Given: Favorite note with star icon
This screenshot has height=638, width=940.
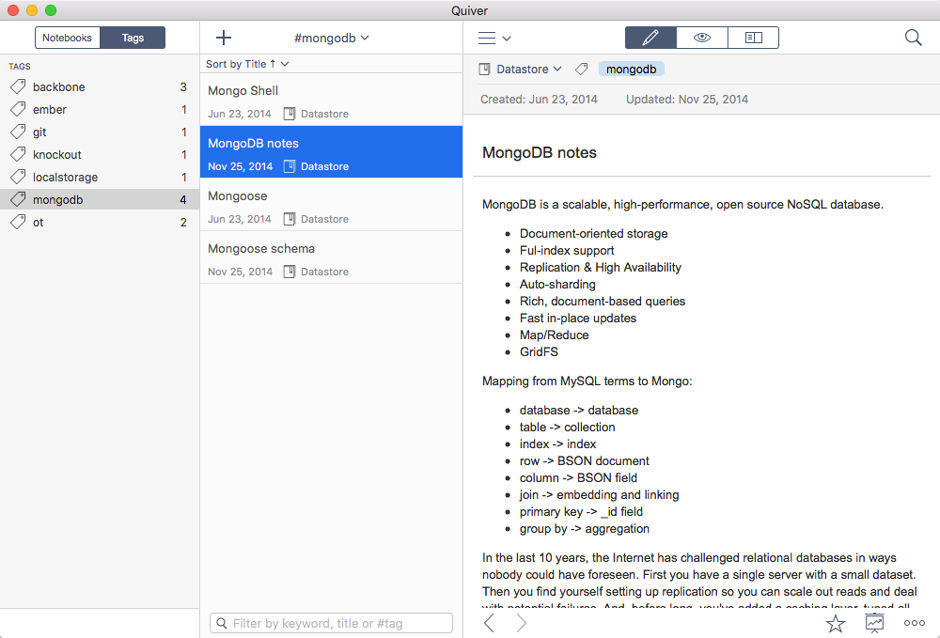Looking at the screenshot, I should tap(835, 624).
